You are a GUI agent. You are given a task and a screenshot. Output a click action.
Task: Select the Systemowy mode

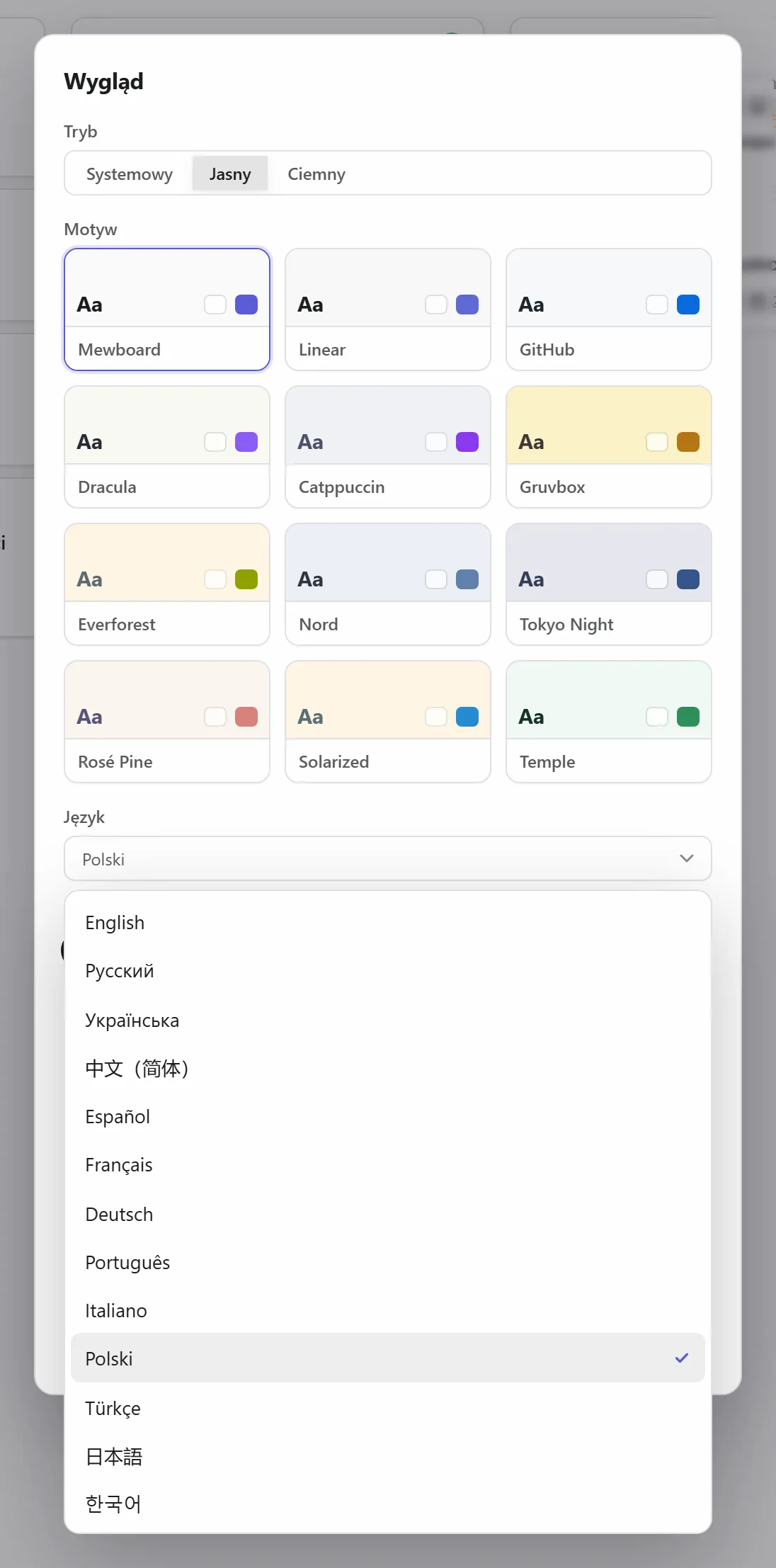pos(130,174)
